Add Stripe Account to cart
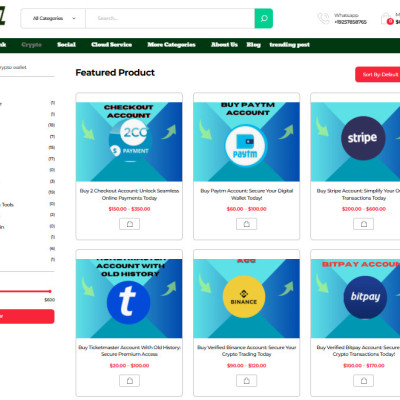Screen dimensions: 400x400 pyautogui.click(x=364, y=224)
